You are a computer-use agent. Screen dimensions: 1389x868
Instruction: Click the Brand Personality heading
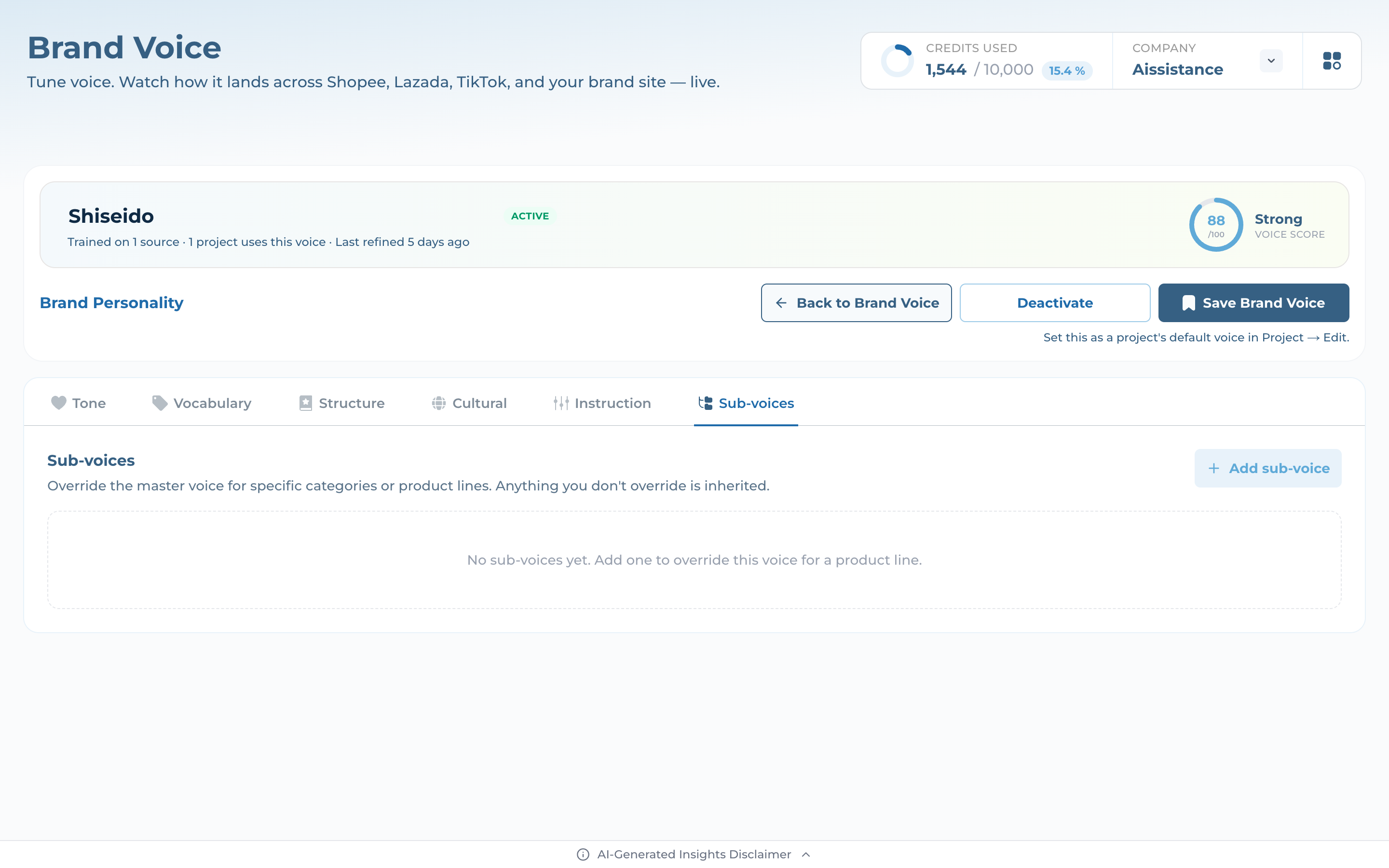coord(111,302)
